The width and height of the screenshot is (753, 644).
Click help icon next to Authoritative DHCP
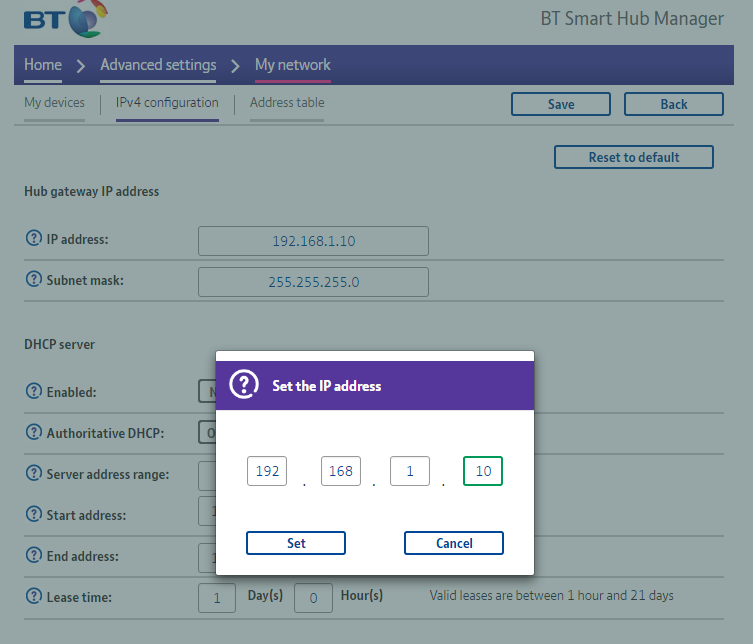(x=33, y=433)
